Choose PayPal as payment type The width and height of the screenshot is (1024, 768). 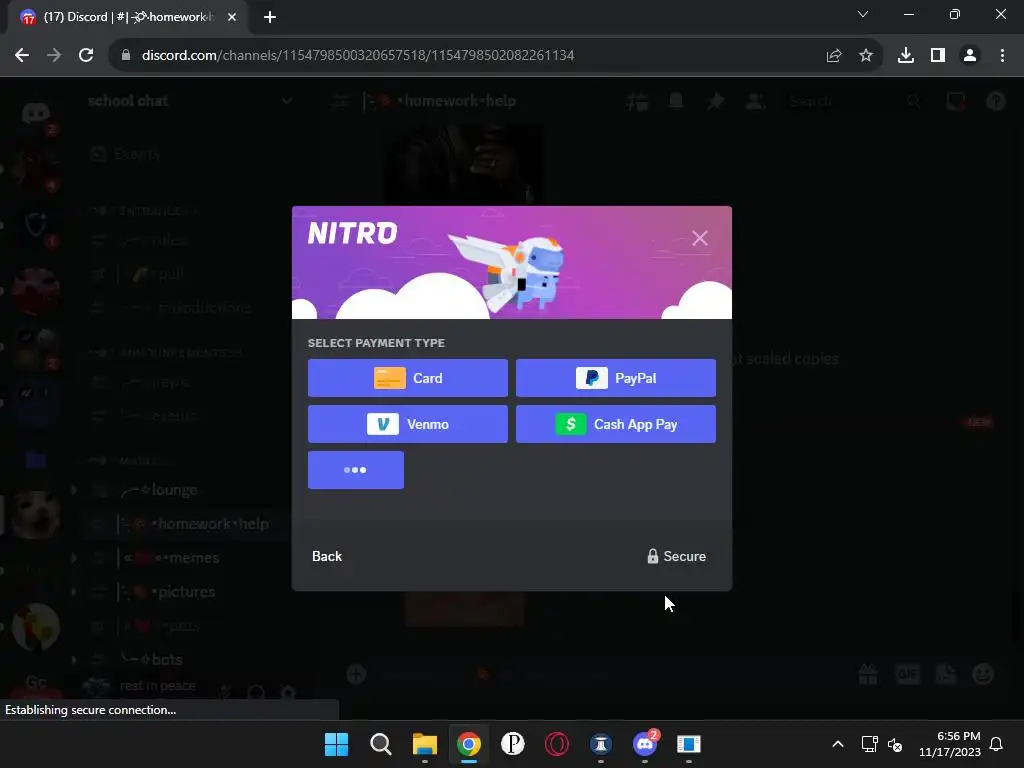(616, 378)
